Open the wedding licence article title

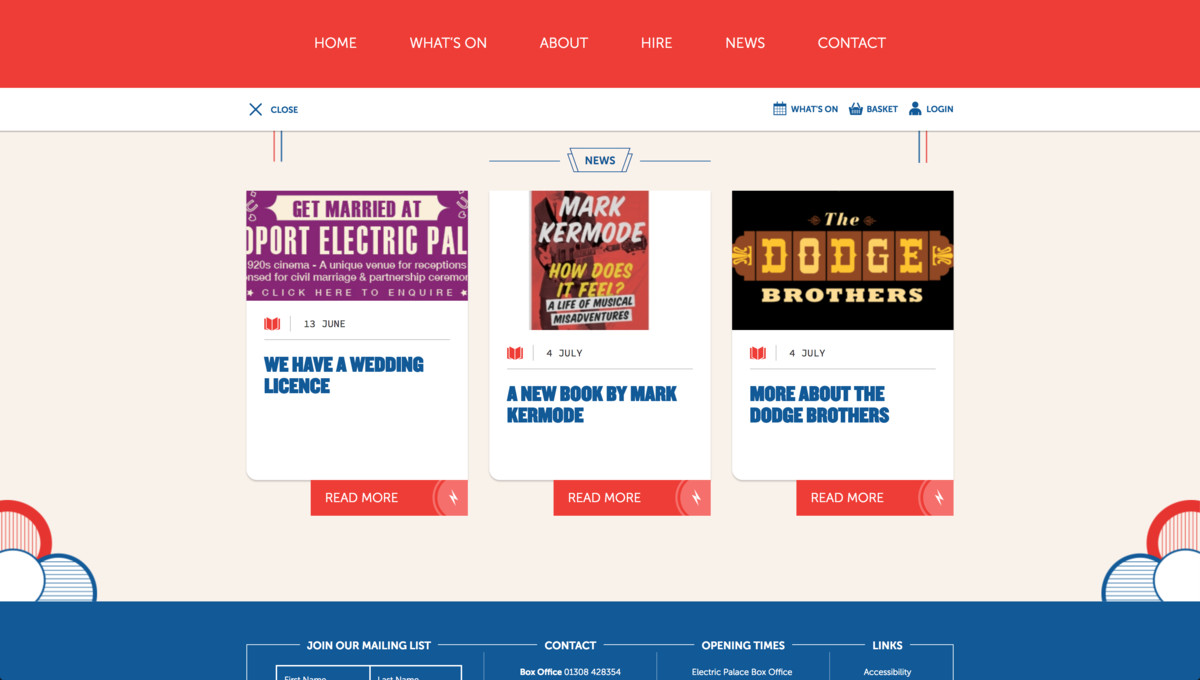pyautogui.click(x=344, y=375)
